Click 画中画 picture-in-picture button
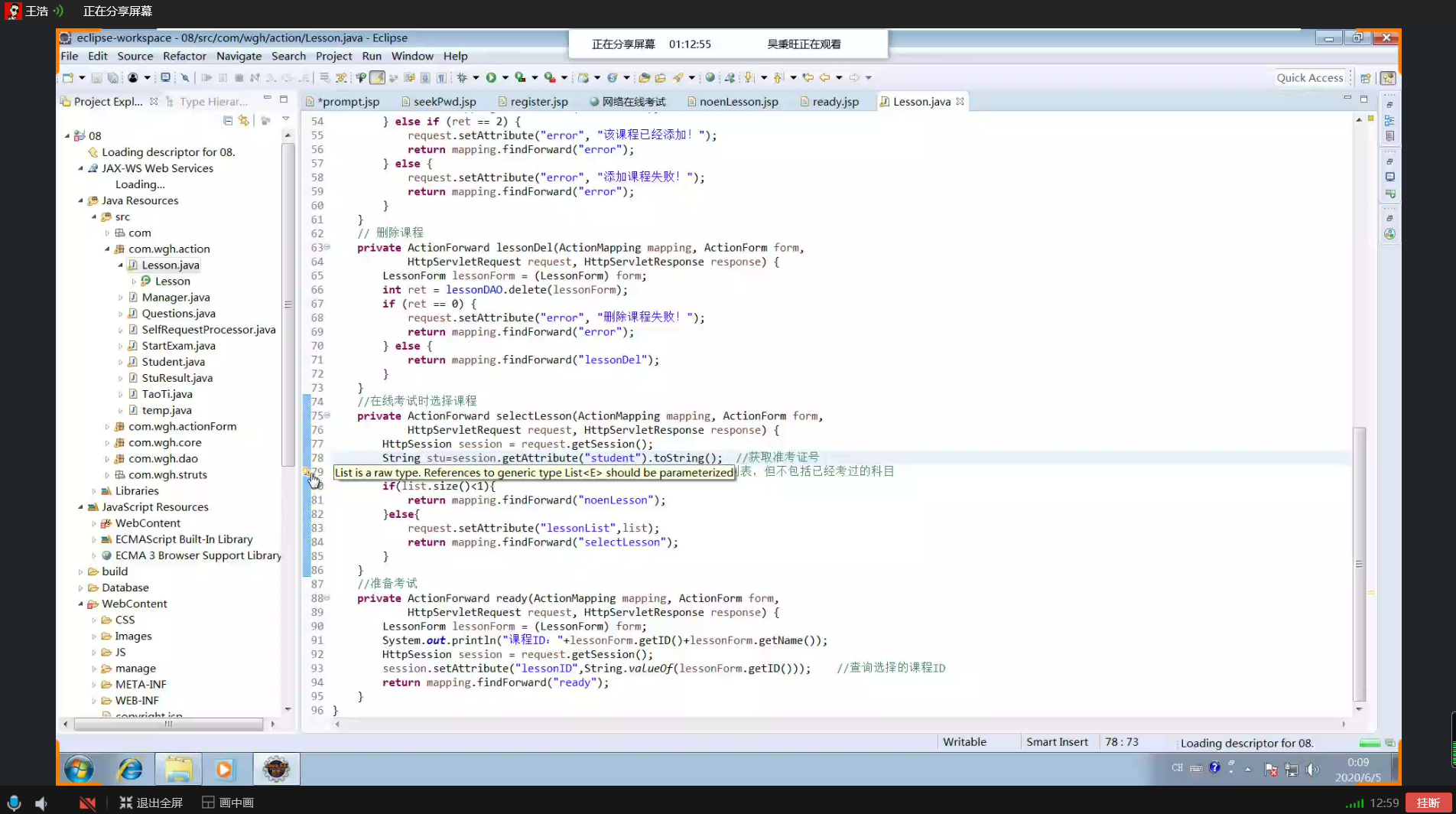 (x=228, y=803)
